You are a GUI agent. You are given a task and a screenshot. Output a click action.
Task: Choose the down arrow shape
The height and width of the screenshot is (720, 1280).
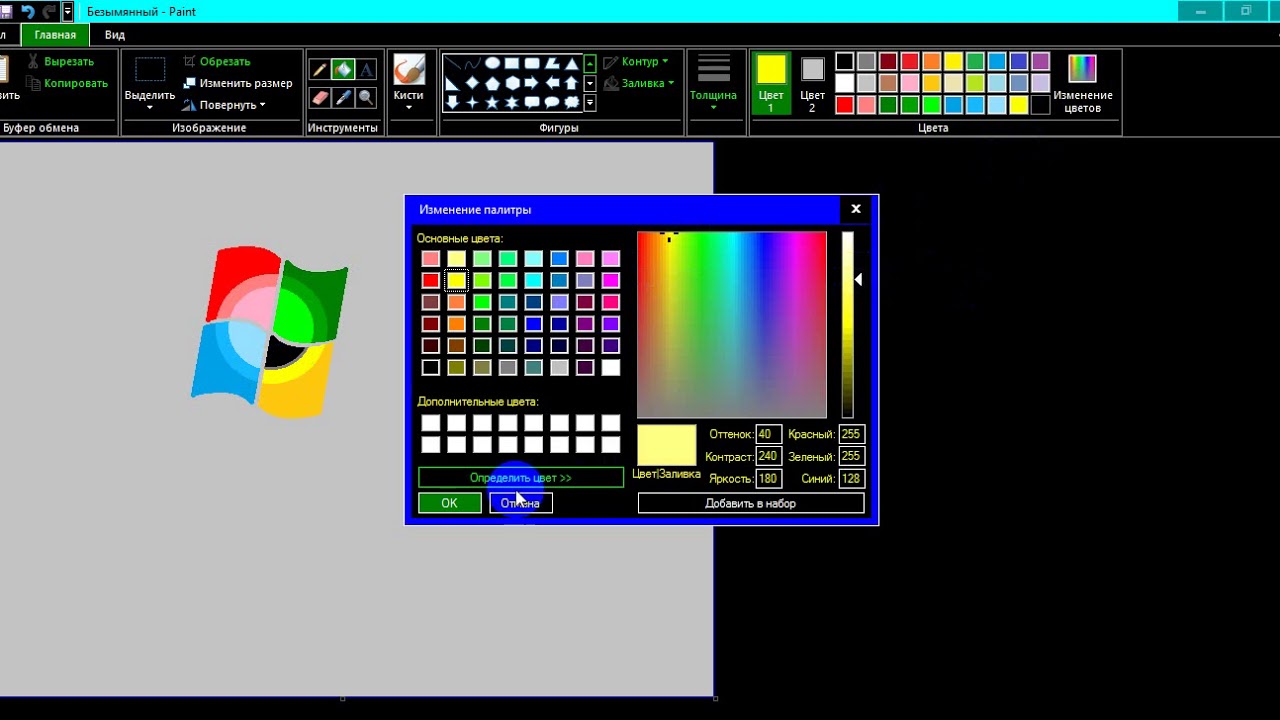point(452,102)
